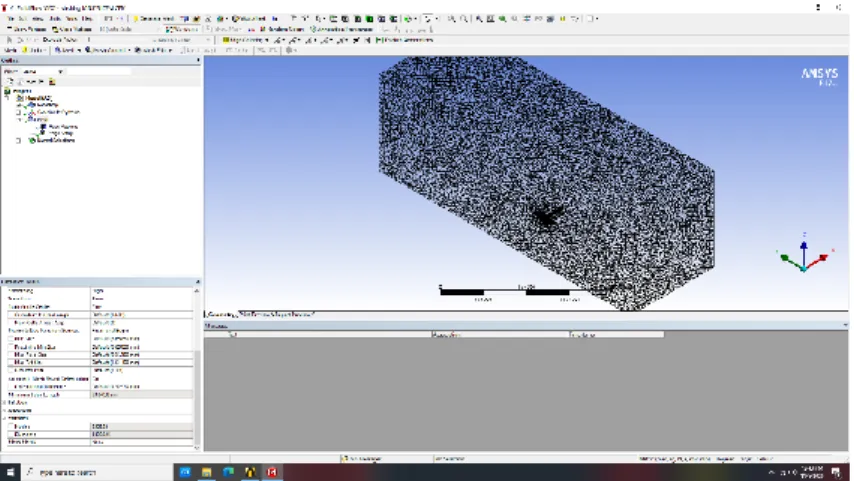Expand the Advanced section in Details
Screen dimensions: 854x481
(5, 410)
